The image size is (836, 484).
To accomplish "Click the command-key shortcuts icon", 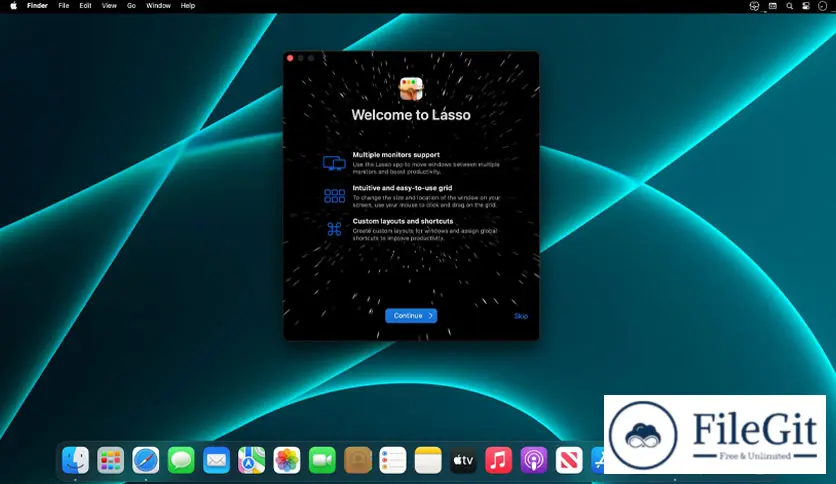I will click(334, 229).
